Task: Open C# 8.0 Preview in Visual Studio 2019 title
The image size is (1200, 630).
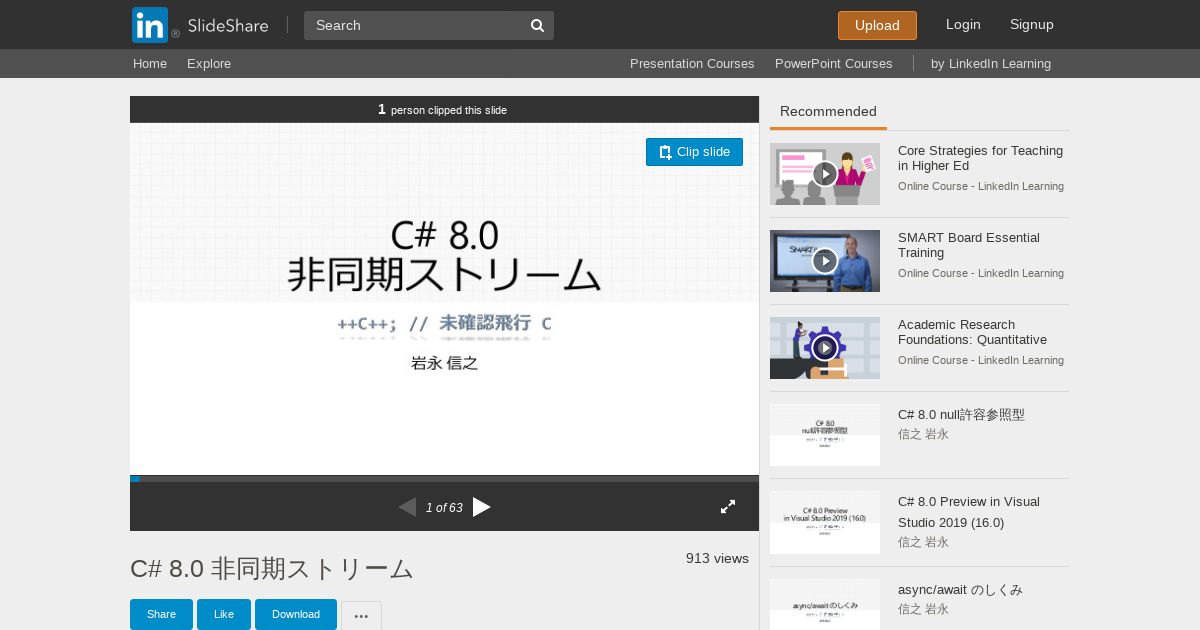Action: [969, 512]
